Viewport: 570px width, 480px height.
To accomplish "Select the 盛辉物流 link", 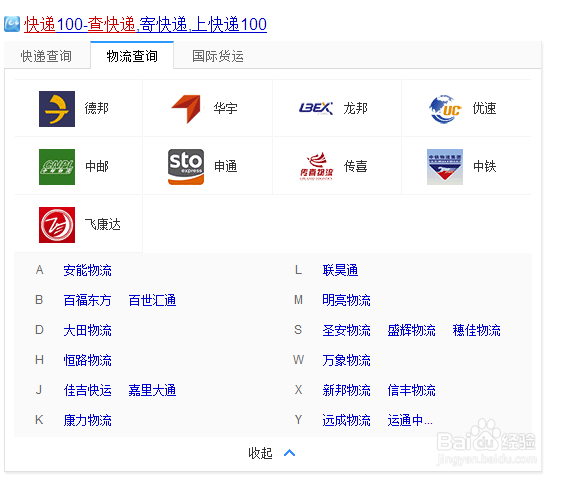I will 412,330.
